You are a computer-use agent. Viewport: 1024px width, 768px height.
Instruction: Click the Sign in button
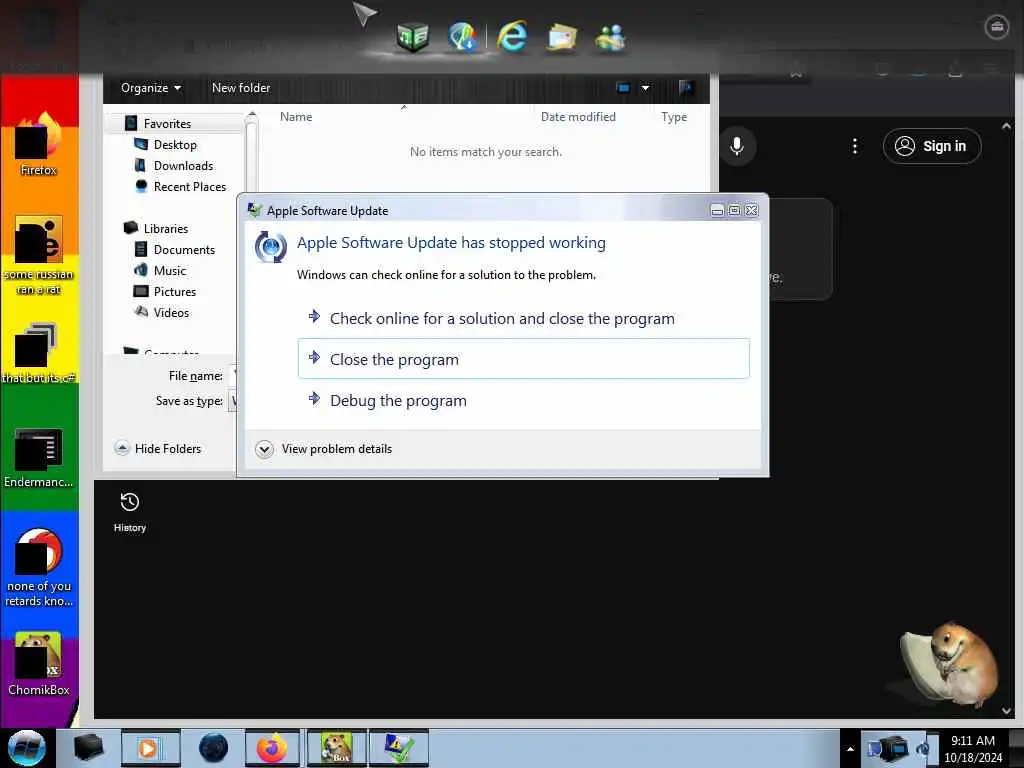click(x=931, y=146)
